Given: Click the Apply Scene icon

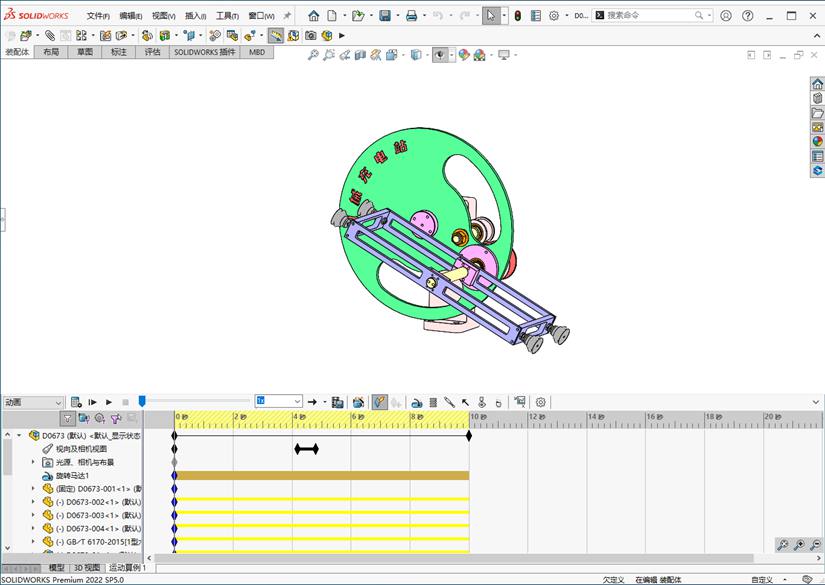Looking at the screenshot, I should pos(479,55).
